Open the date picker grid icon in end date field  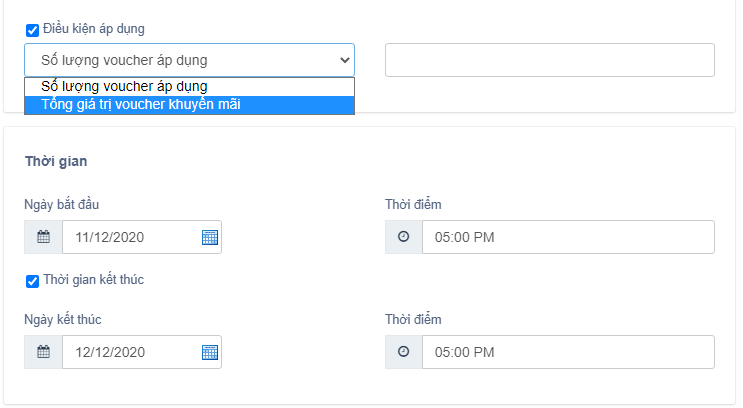210,352
